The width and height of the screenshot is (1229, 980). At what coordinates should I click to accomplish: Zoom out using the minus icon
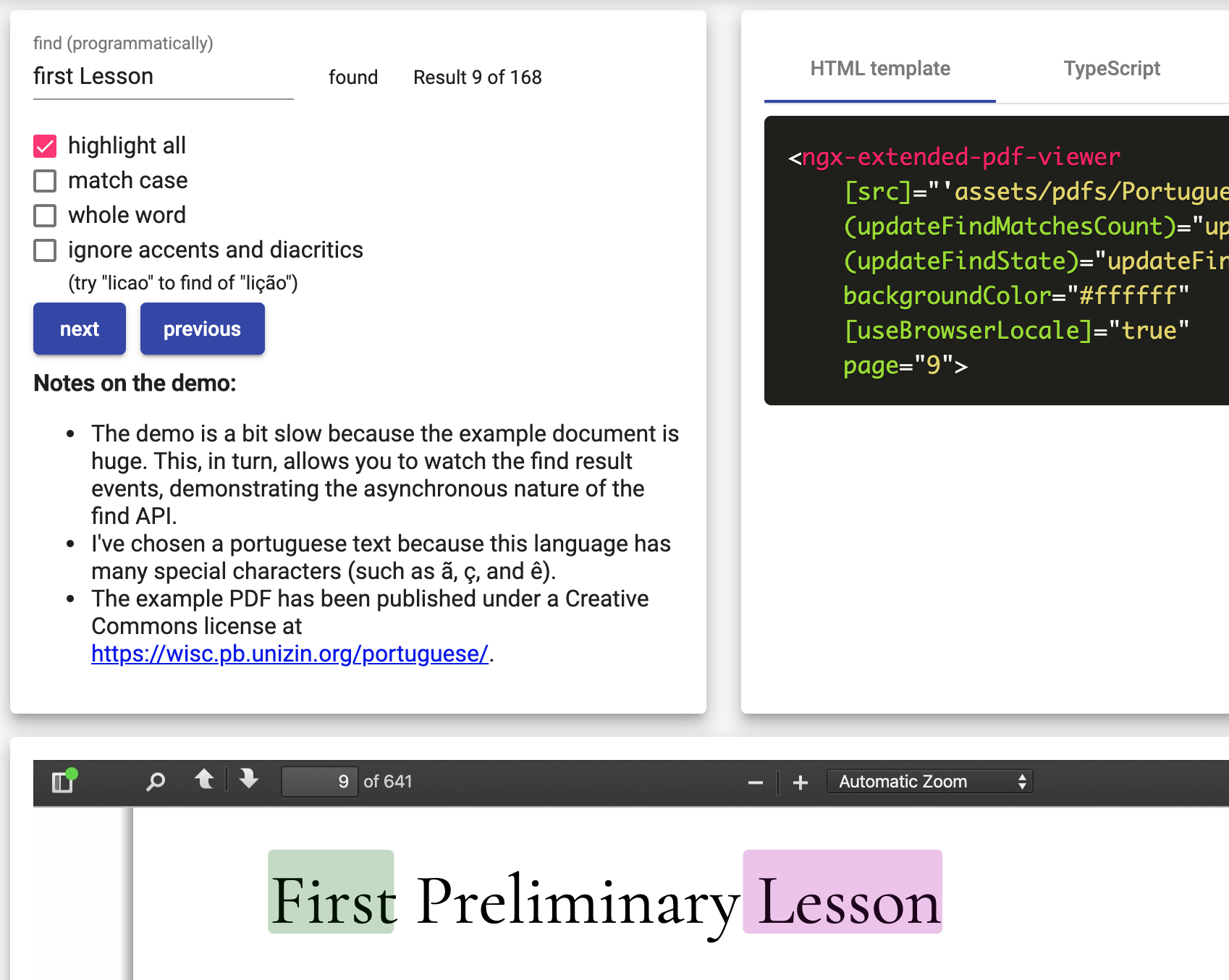tap(756, 782)
